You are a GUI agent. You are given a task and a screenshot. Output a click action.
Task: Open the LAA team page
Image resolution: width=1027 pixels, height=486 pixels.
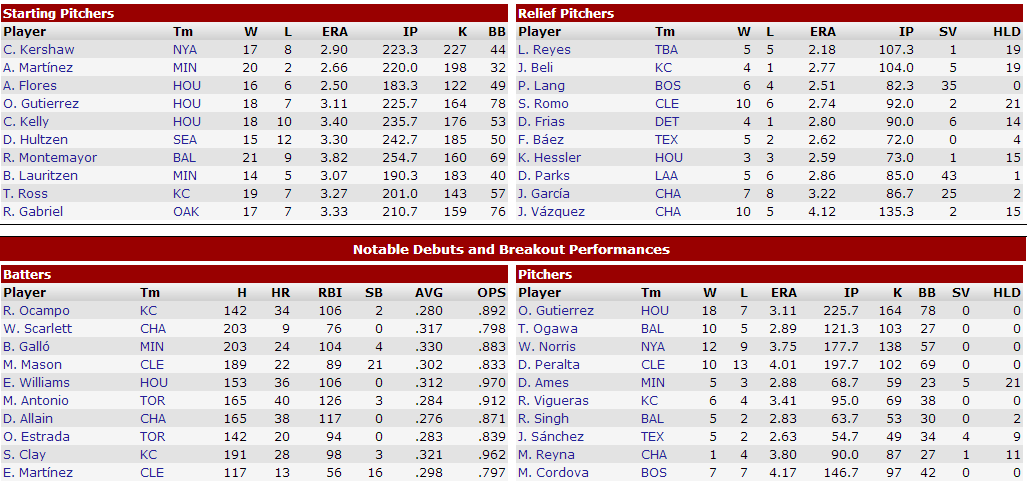(667, 175)
